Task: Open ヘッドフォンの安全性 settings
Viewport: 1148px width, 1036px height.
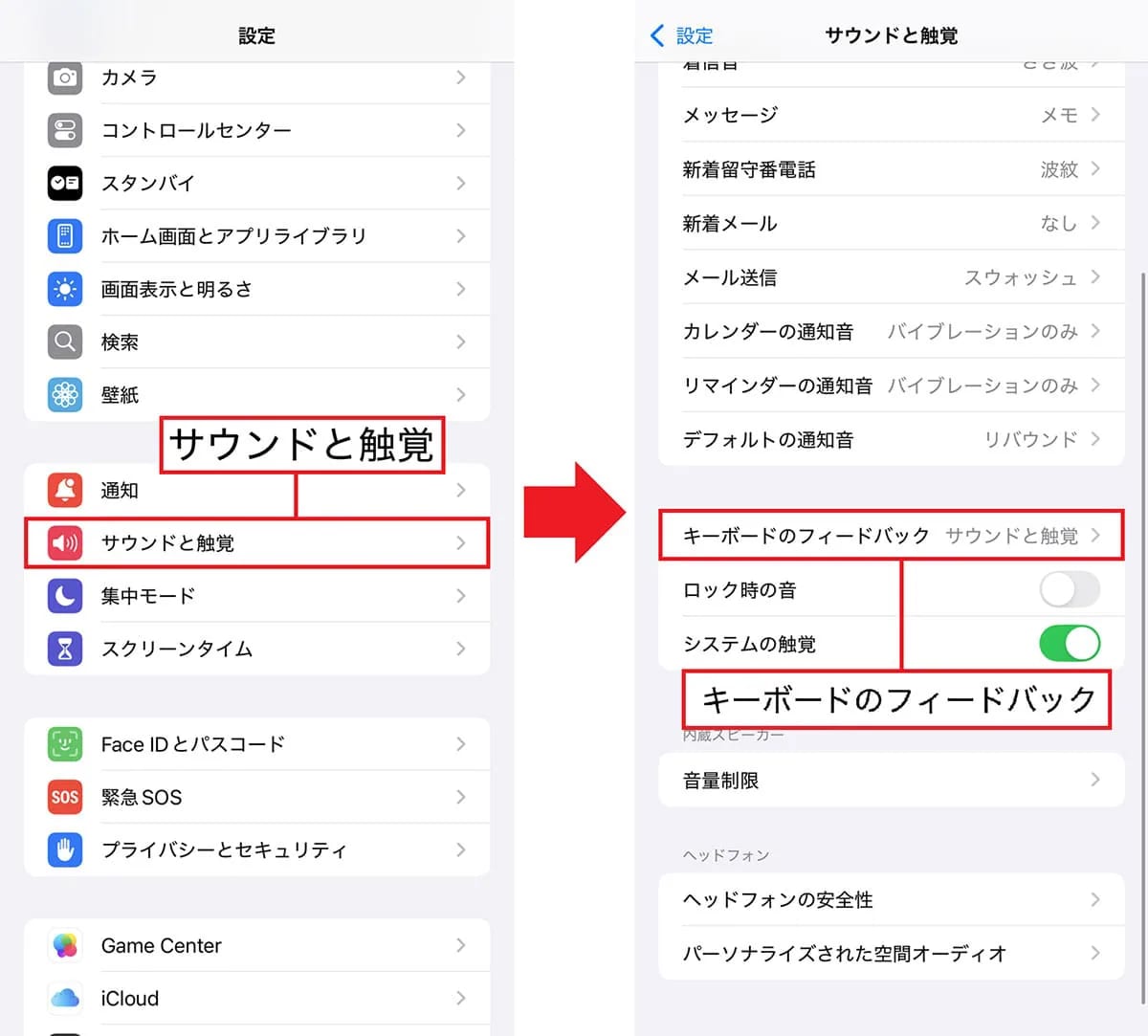Action: [x=890, y=899]
